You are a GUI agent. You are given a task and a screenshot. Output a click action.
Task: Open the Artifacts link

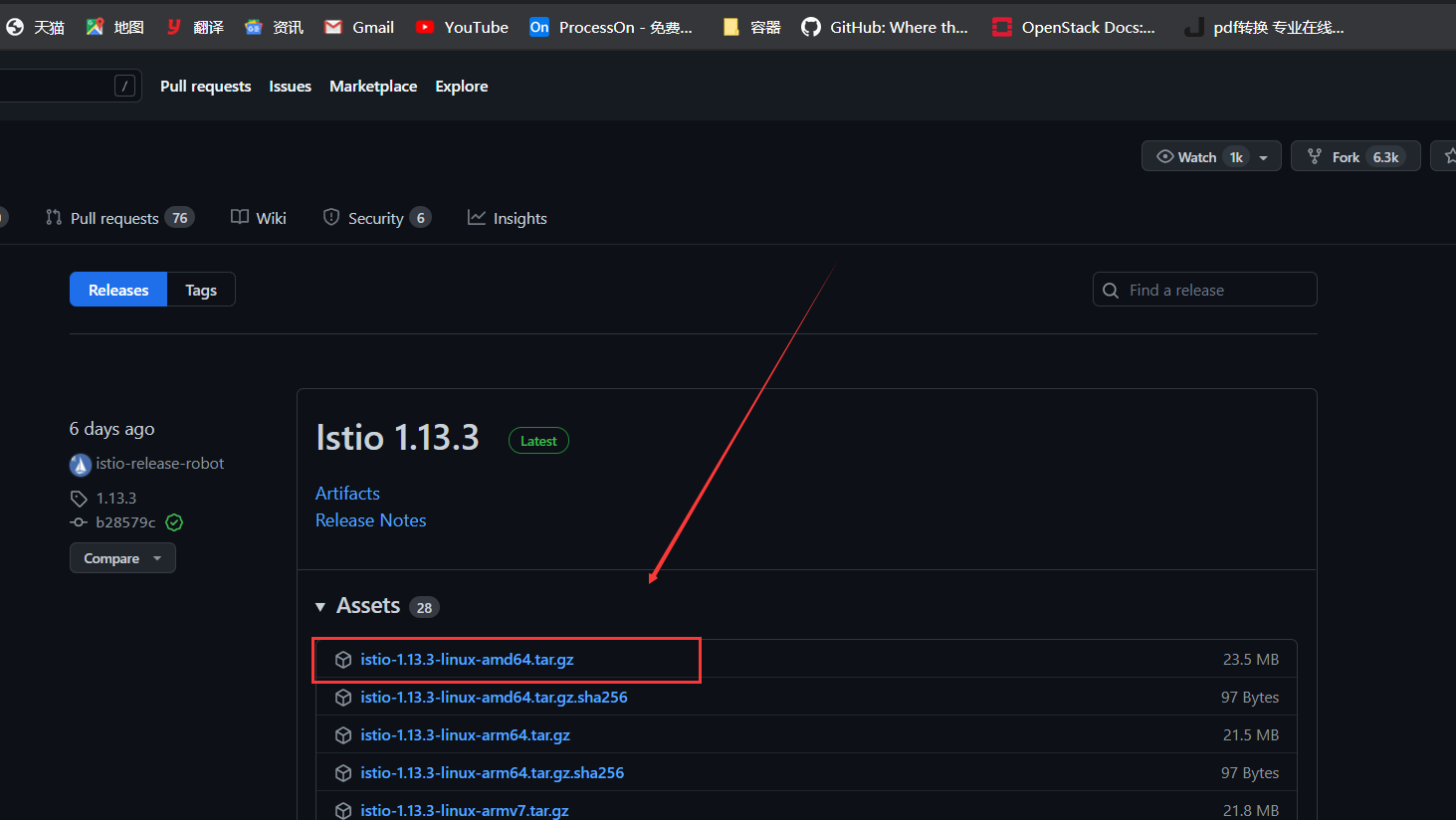point(347,494)
